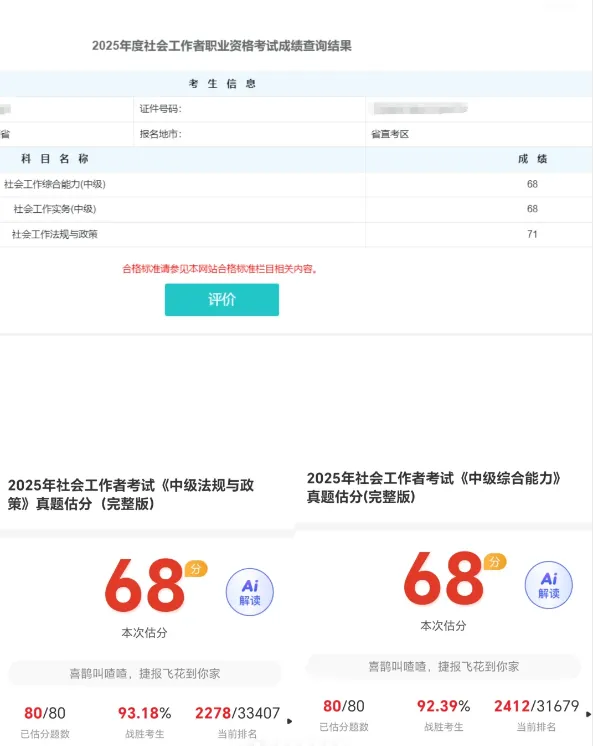593x746 pixels.
Task: Click the 报名地市 label
Action: click(x=160, y=135)
